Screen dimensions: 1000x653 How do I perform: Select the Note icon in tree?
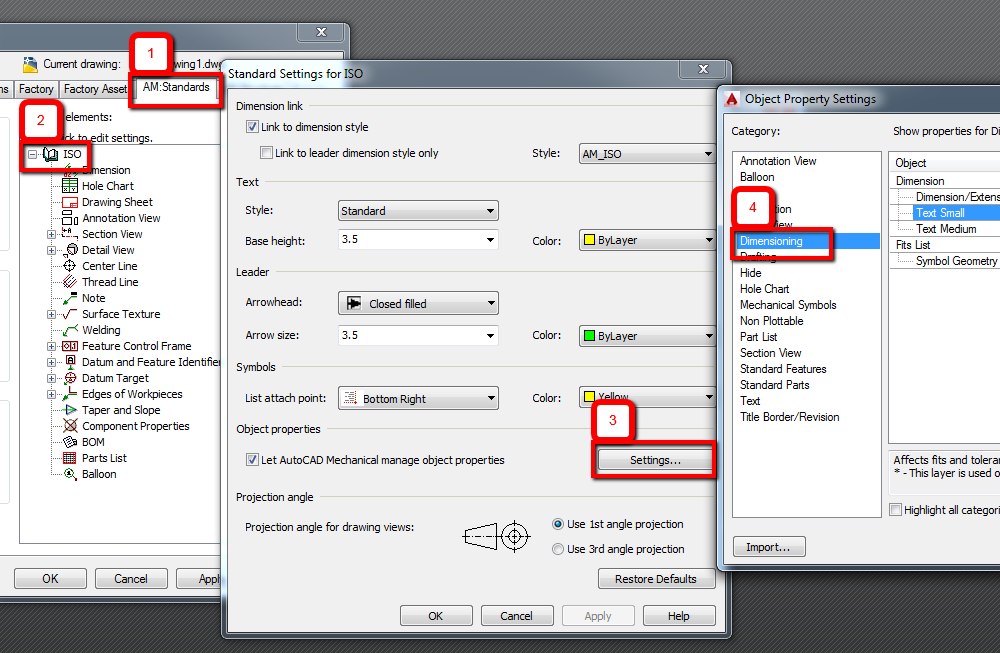pyautogui.click(x=70, y=298)
